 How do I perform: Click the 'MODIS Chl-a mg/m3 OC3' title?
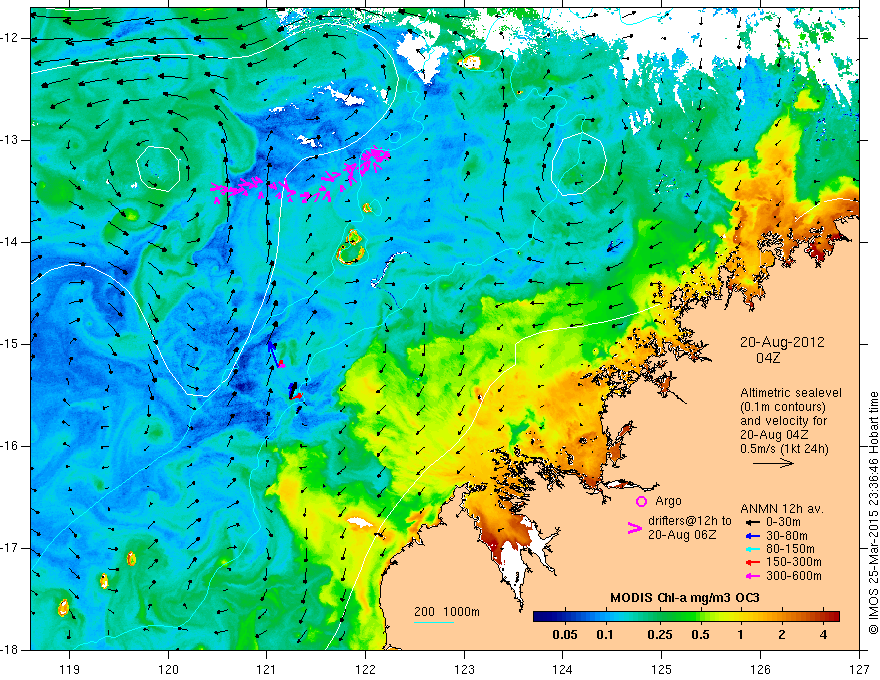click(685, 598)
